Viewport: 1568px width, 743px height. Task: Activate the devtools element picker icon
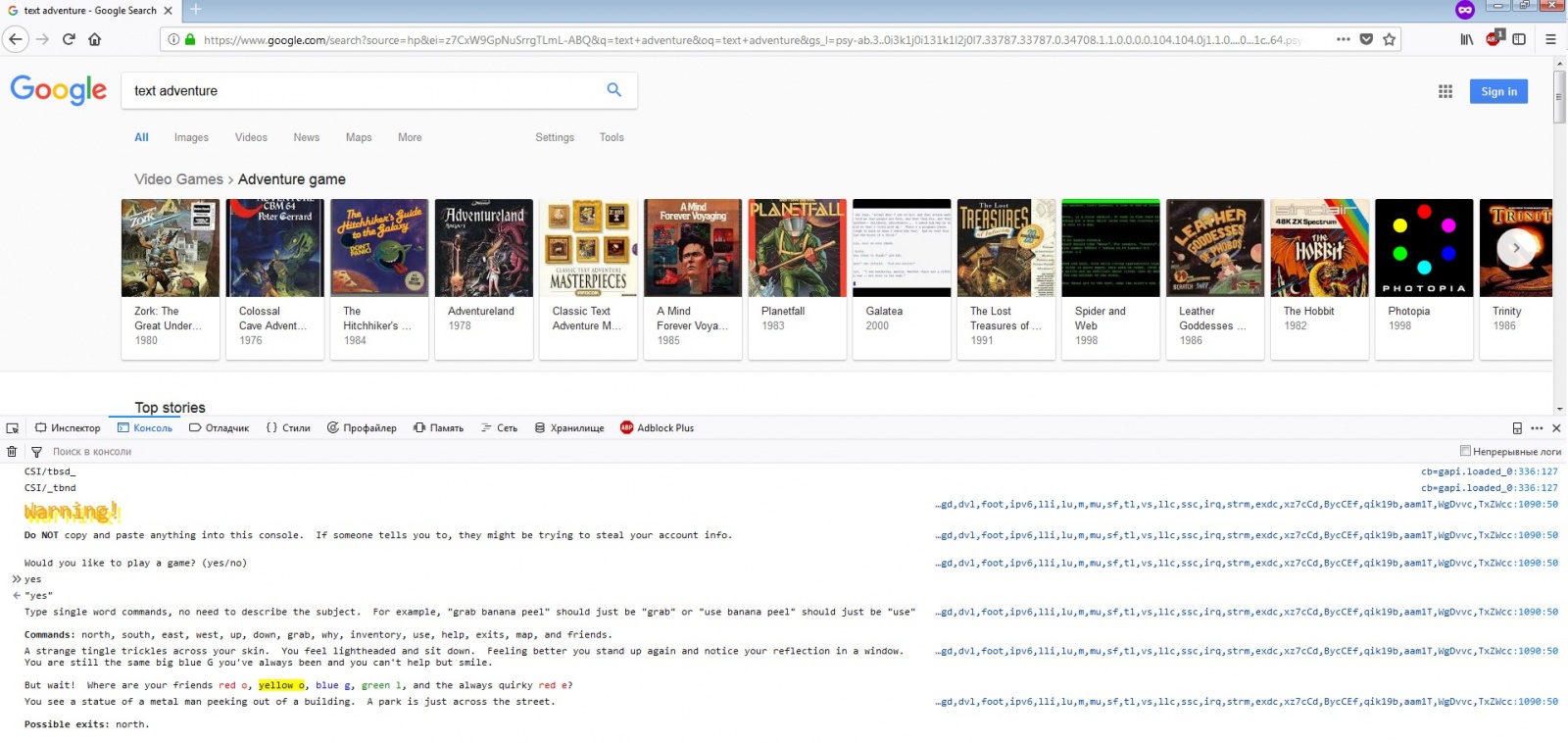[13, 428]
